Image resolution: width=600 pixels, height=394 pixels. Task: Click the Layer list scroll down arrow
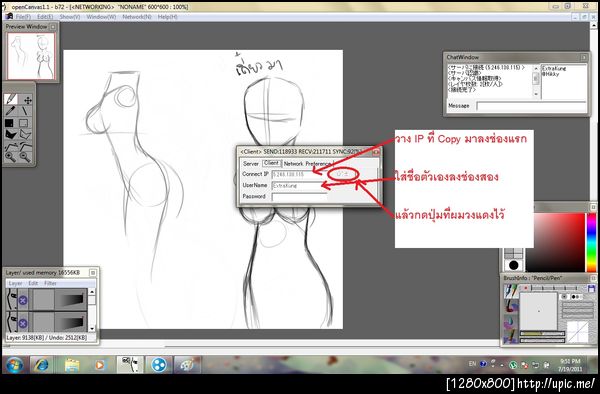pos(92,328)
